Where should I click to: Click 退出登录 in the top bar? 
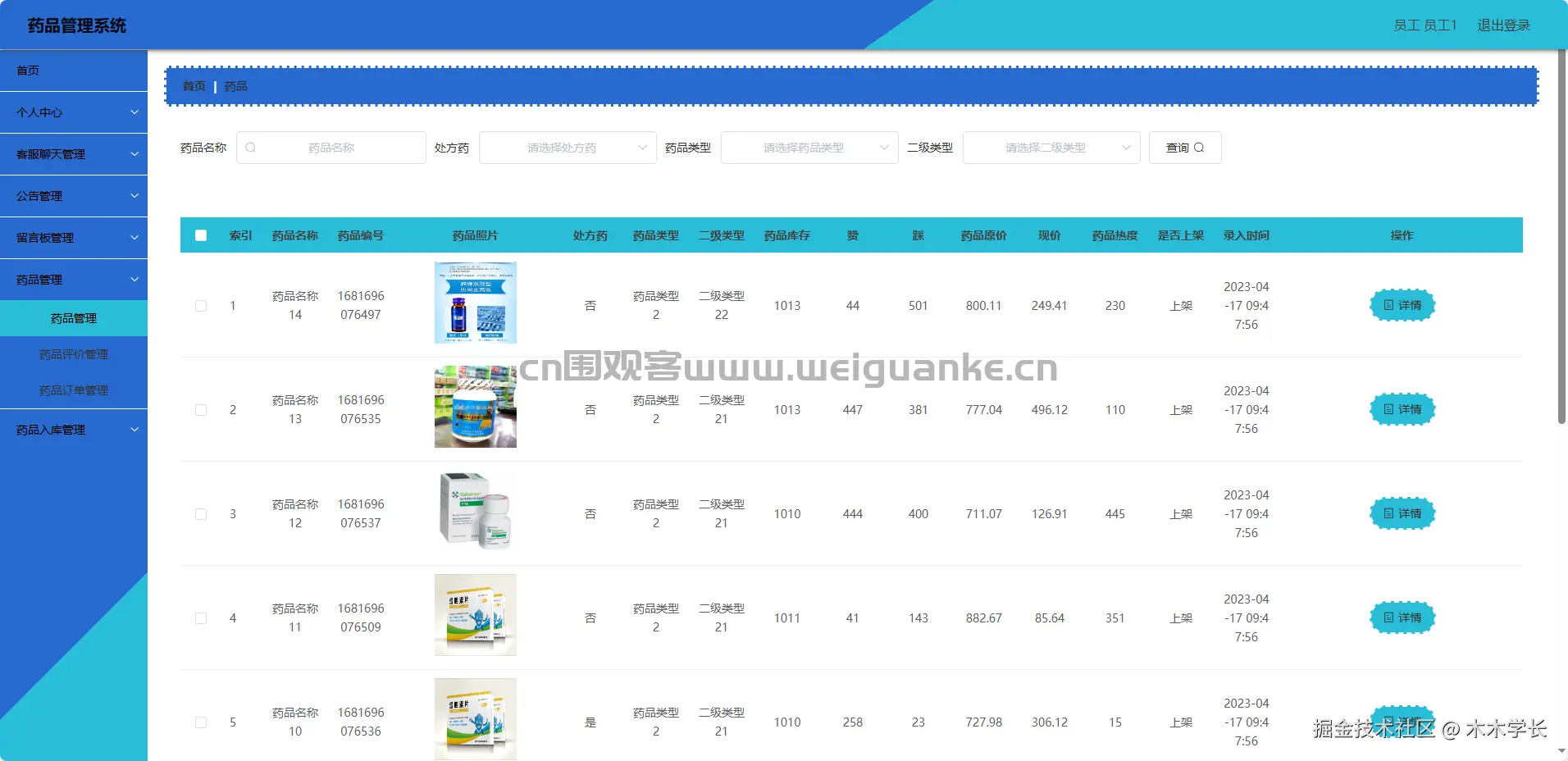tap(1504, 25)
